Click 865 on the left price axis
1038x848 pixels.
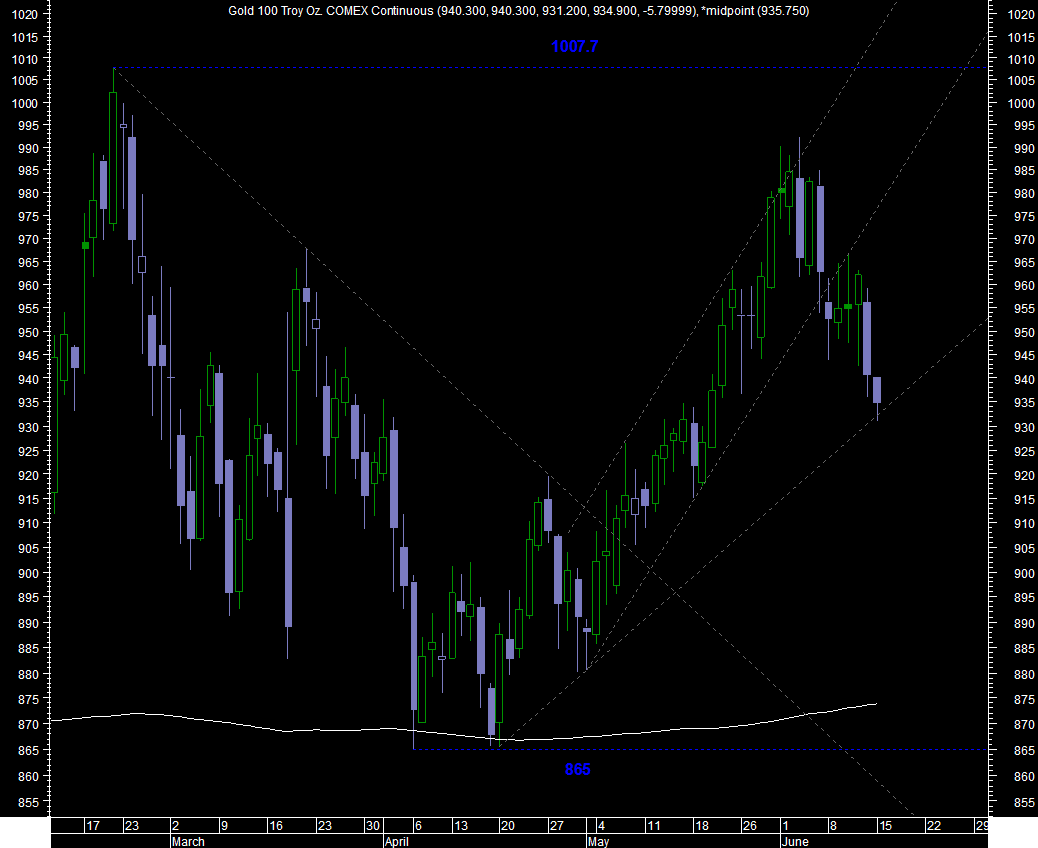pyautogui.click(x=28, y=751)
